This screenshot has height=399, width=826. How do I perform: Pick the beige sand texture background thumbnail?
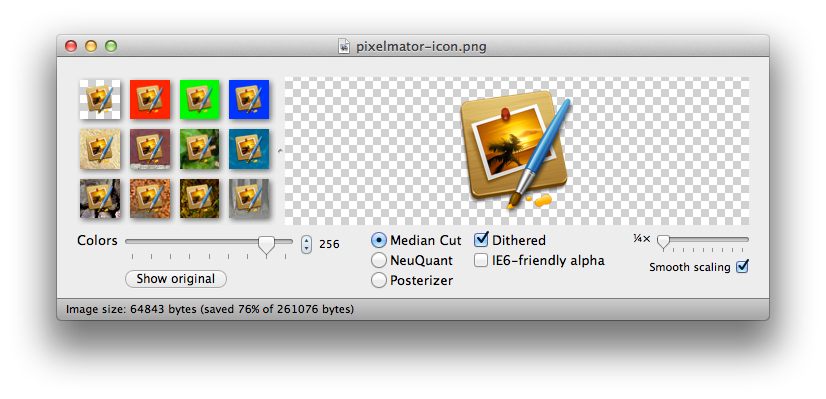click(x=100, y=149)
